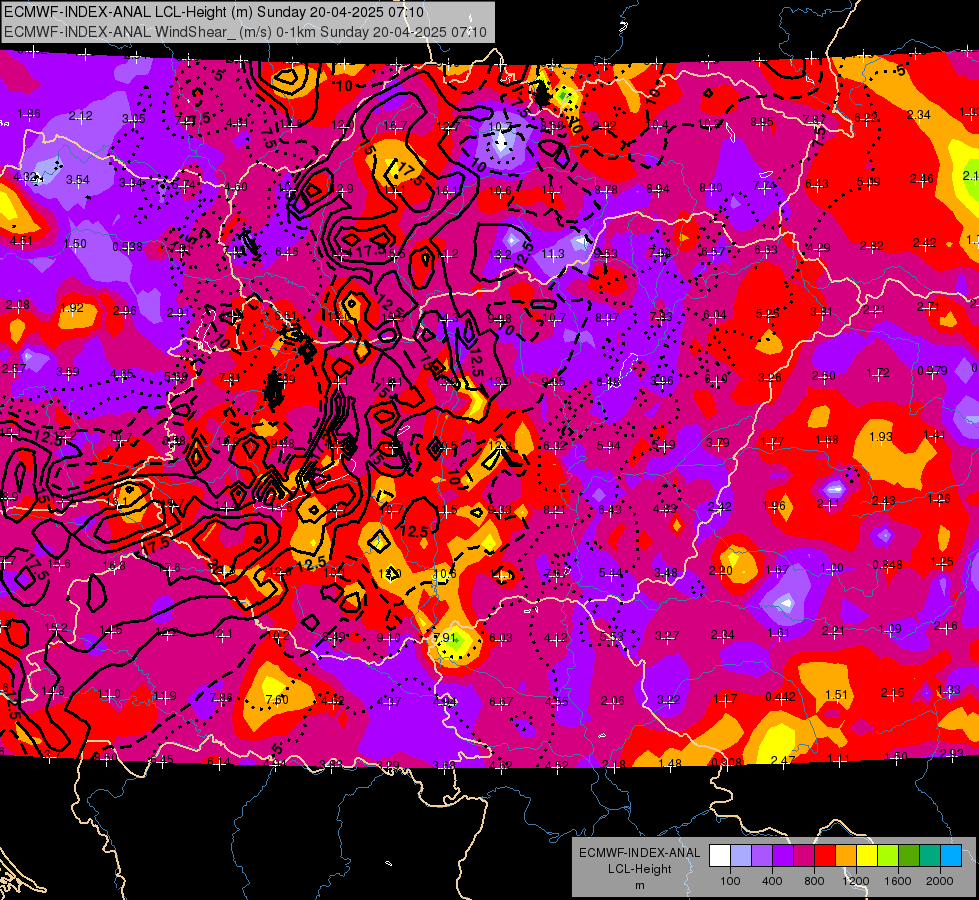Viewport: 979px width, 900px height.
Task: Click the map value 16.7
Action: pos(395,126)
